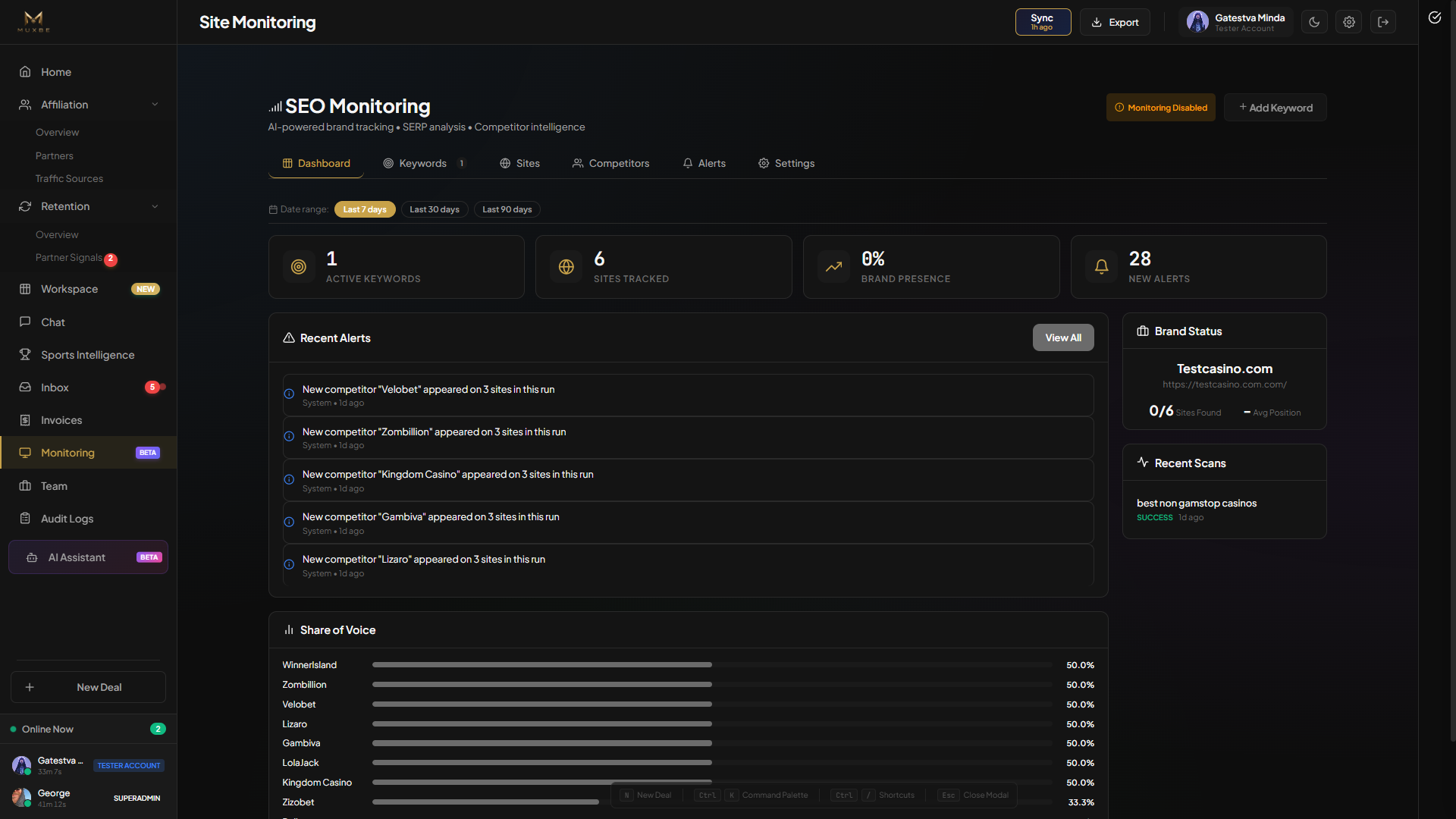Collapse the Affiliation menu chevron

(x=155, y=105)
